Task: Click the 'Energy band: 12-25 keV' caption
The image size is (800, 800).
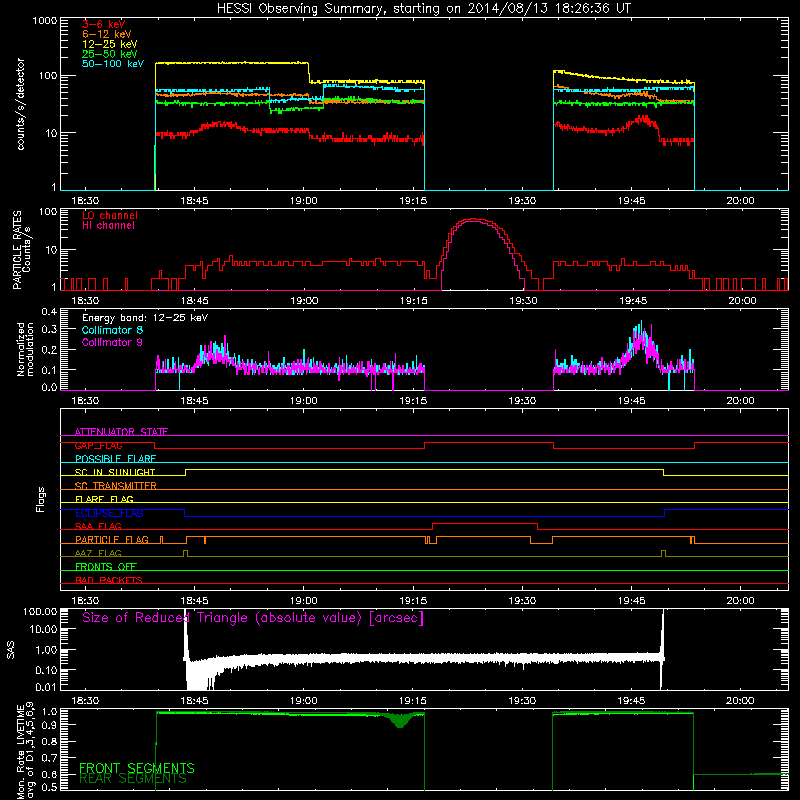Action: [x=145, y=318]
